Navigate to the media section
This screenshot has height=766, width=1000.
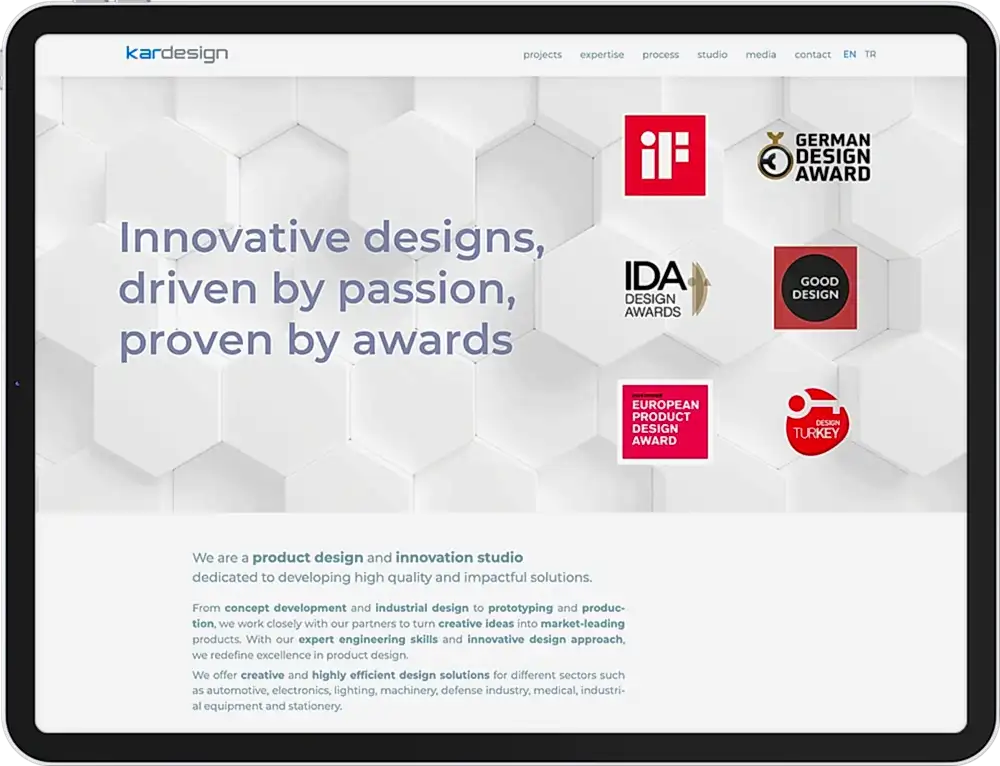tap(761, 55)
